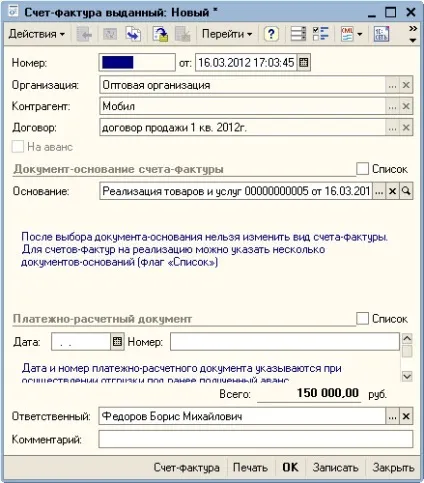Click the list structure settings icon
424x483 pixels.
point(298,34)
